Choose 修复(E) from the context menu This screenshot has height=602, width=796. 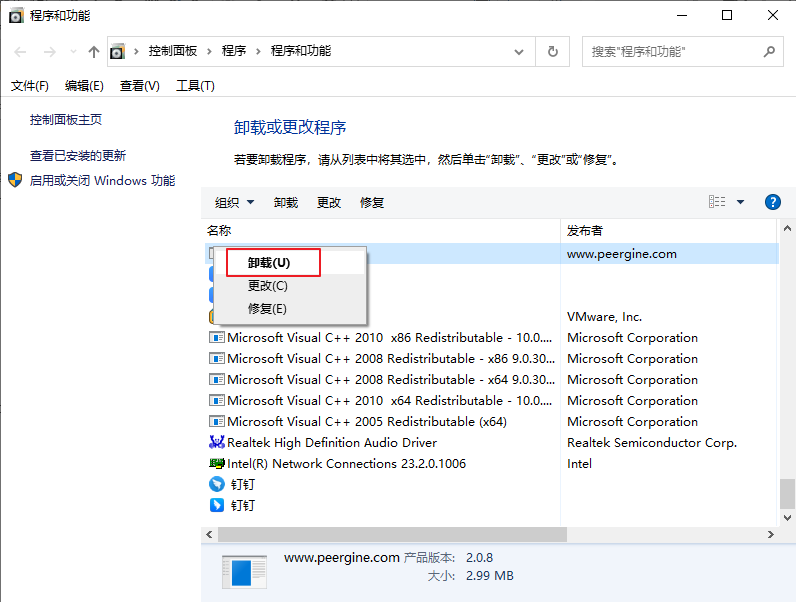290,309
